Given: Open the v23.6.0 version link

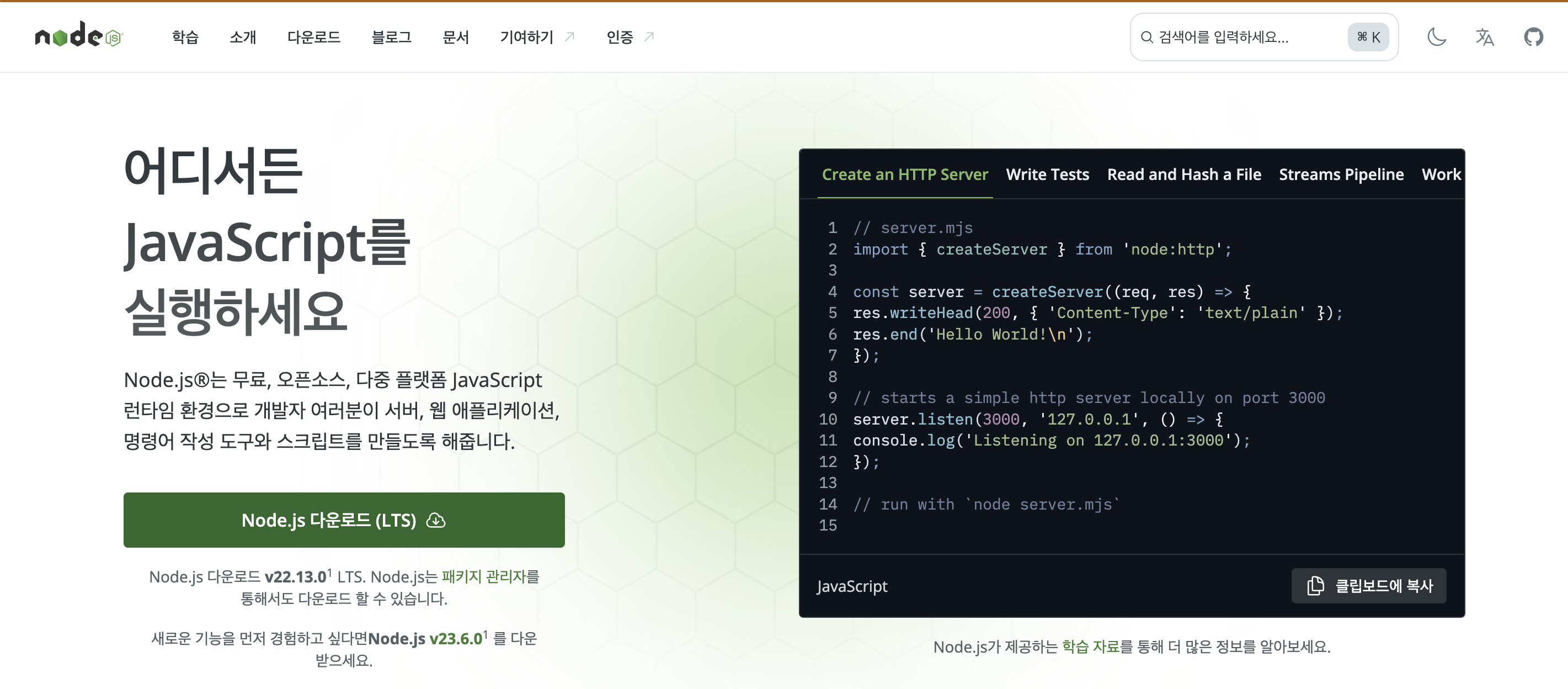Looking at the screenshot, I should (x=455, y=638).
